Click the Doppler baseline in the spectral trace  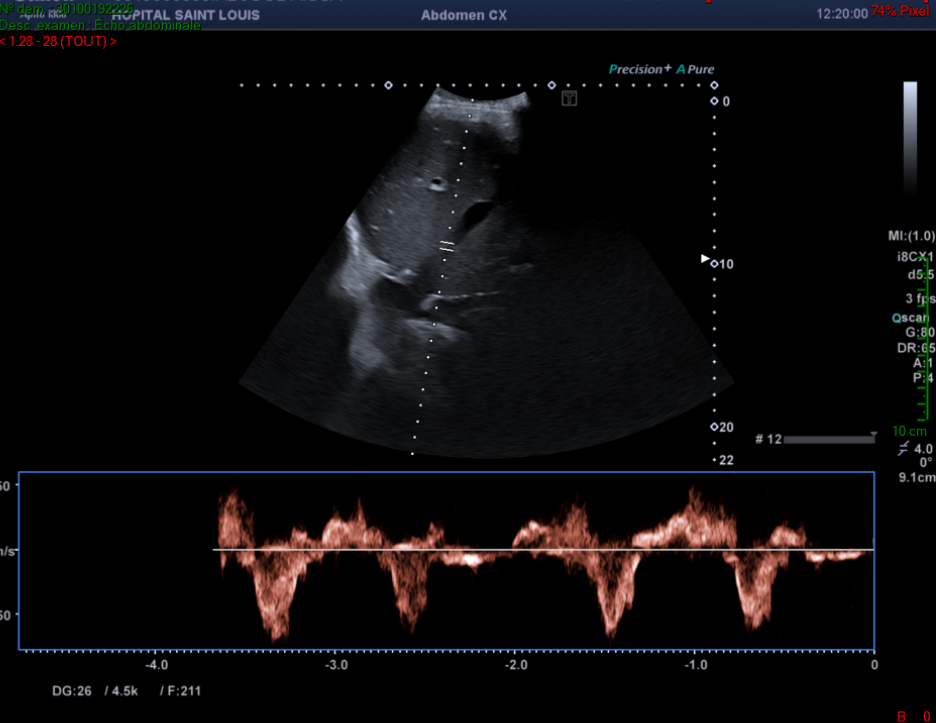[543, 550]
